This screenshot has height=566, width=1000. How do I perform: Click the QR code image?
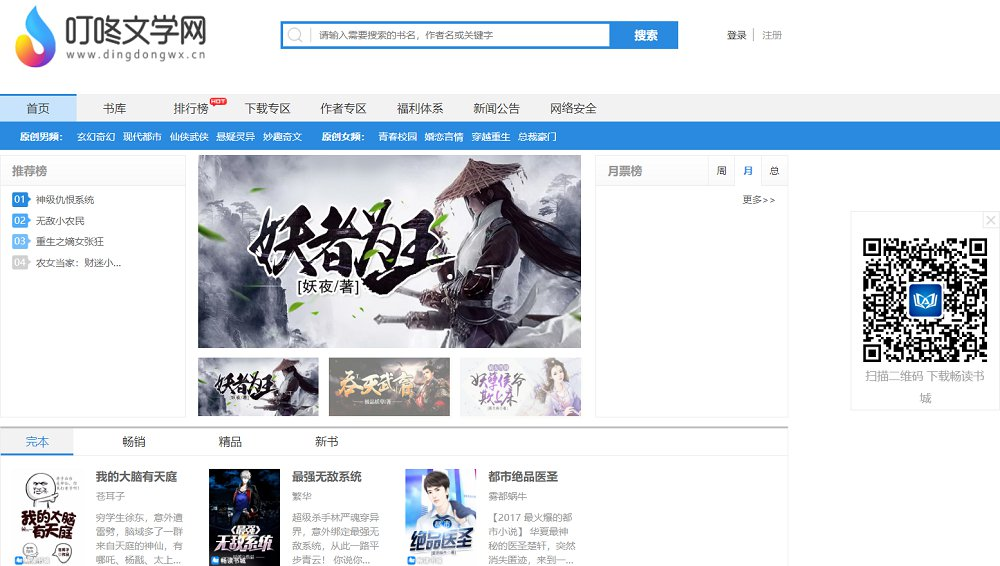coord(925,299)
